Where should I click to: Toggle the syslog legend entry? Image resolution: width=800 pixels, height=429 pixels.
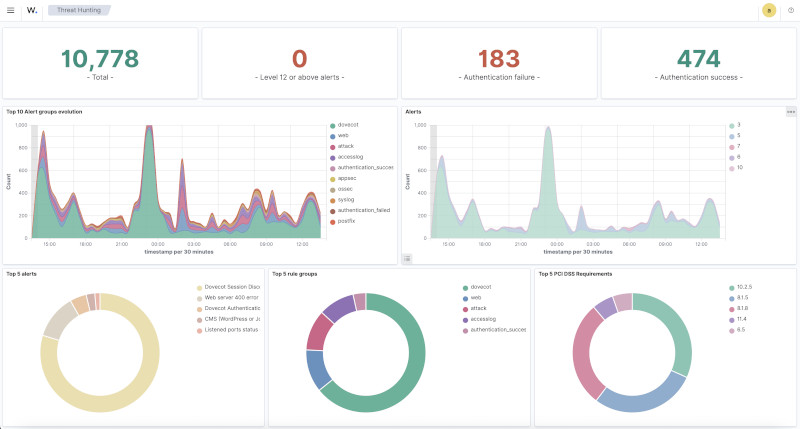pyautogui.click(x=346, y=199)
